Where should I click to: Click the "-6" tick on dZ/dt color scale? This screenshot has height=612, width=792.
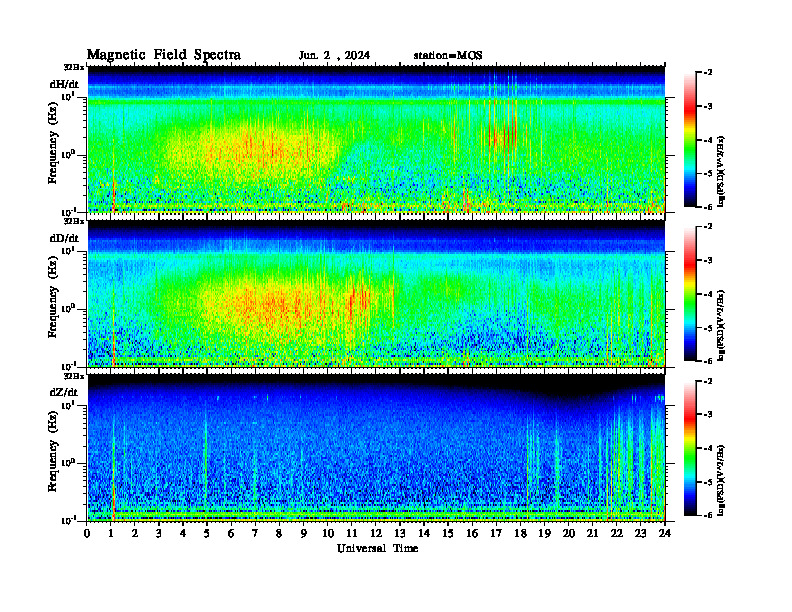(708, 515)
